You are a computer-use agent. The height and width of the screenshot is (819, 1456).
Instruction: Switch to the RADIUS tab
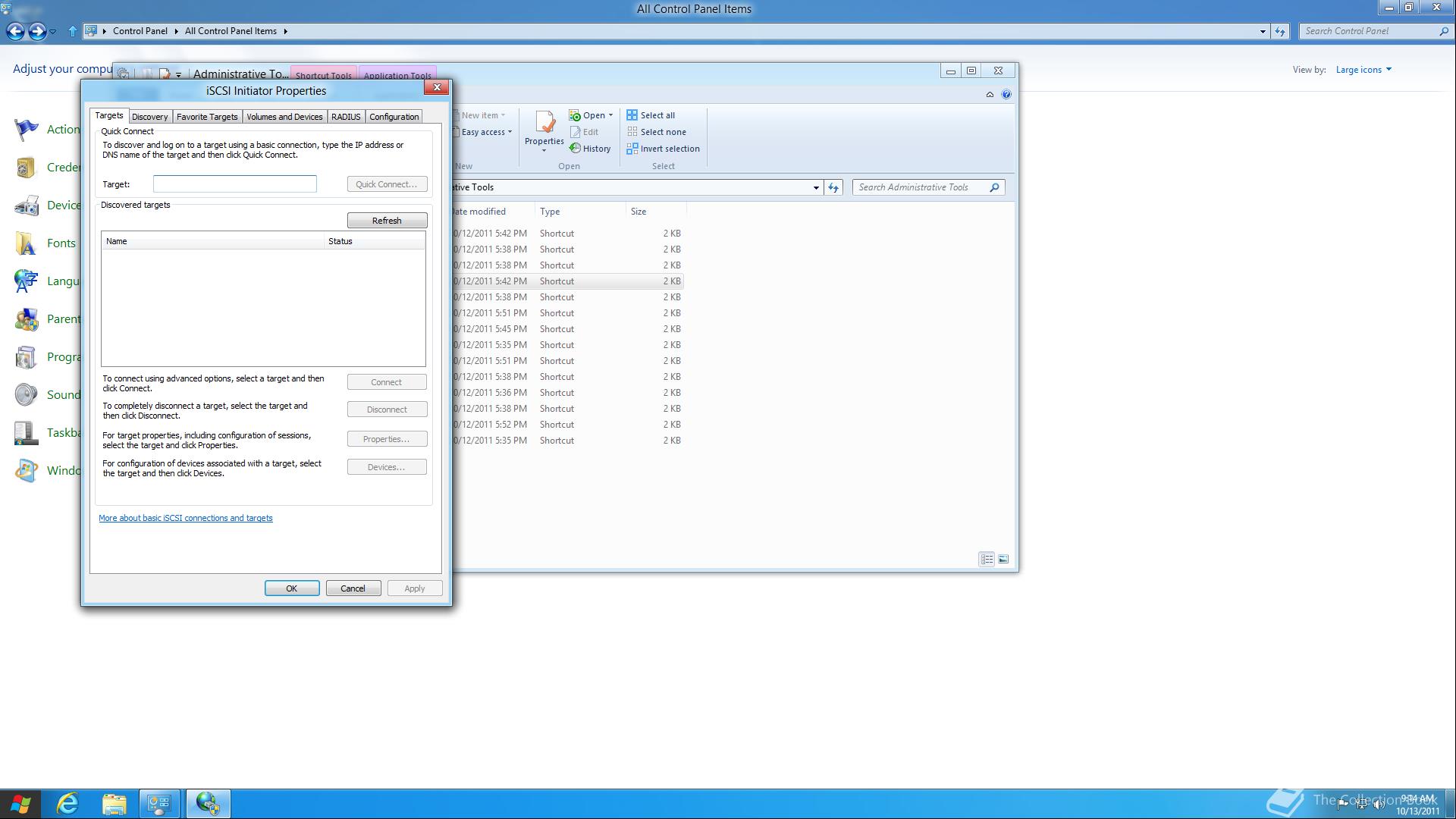tap(346, 117)
